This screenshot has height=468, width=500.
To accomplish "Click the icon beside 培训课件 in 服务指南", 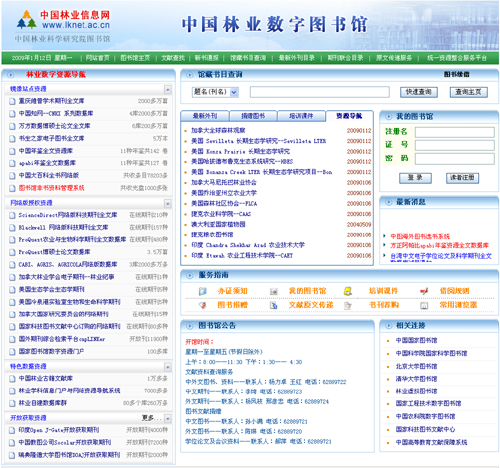I will [348, 291].
